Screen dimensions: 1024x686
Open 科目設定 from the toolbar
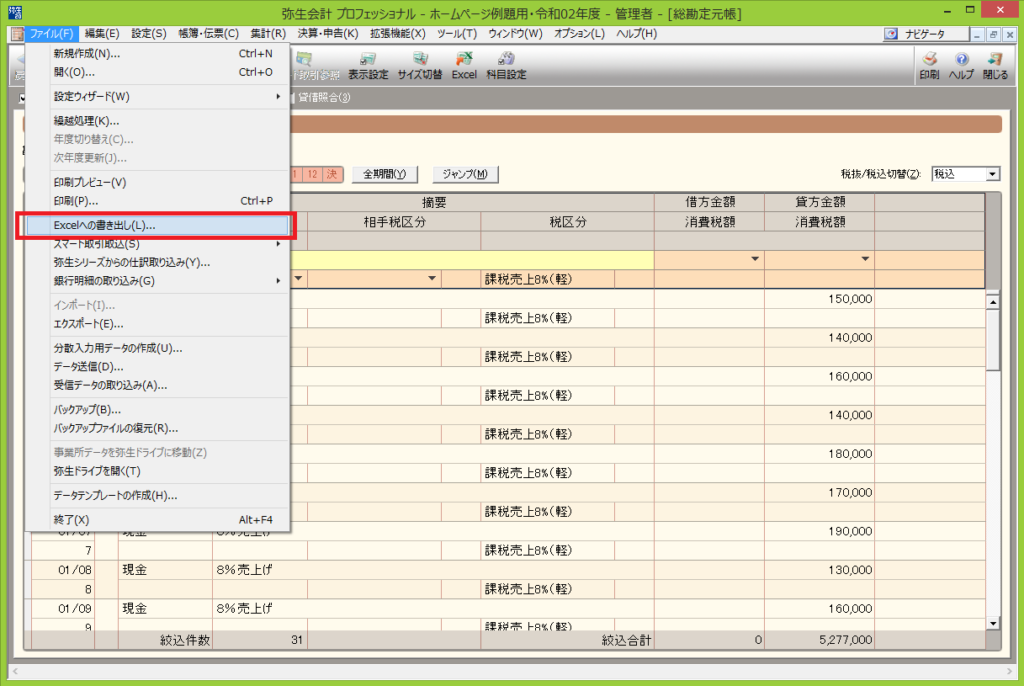point(506,65)
